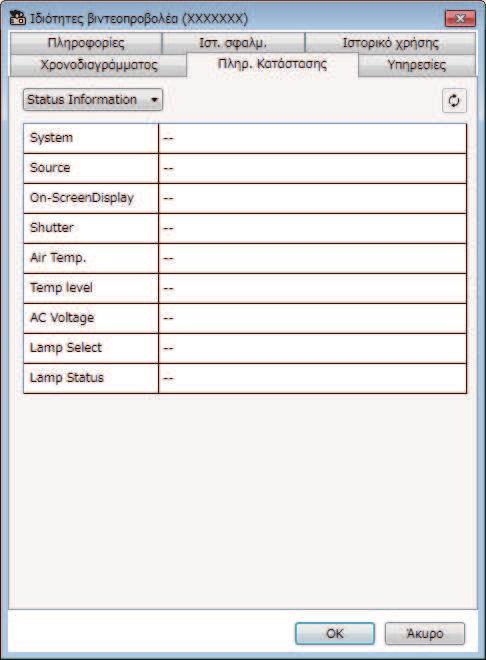Click the Lamp Status value cell
The image size is (486, 660).
(313, 378)
